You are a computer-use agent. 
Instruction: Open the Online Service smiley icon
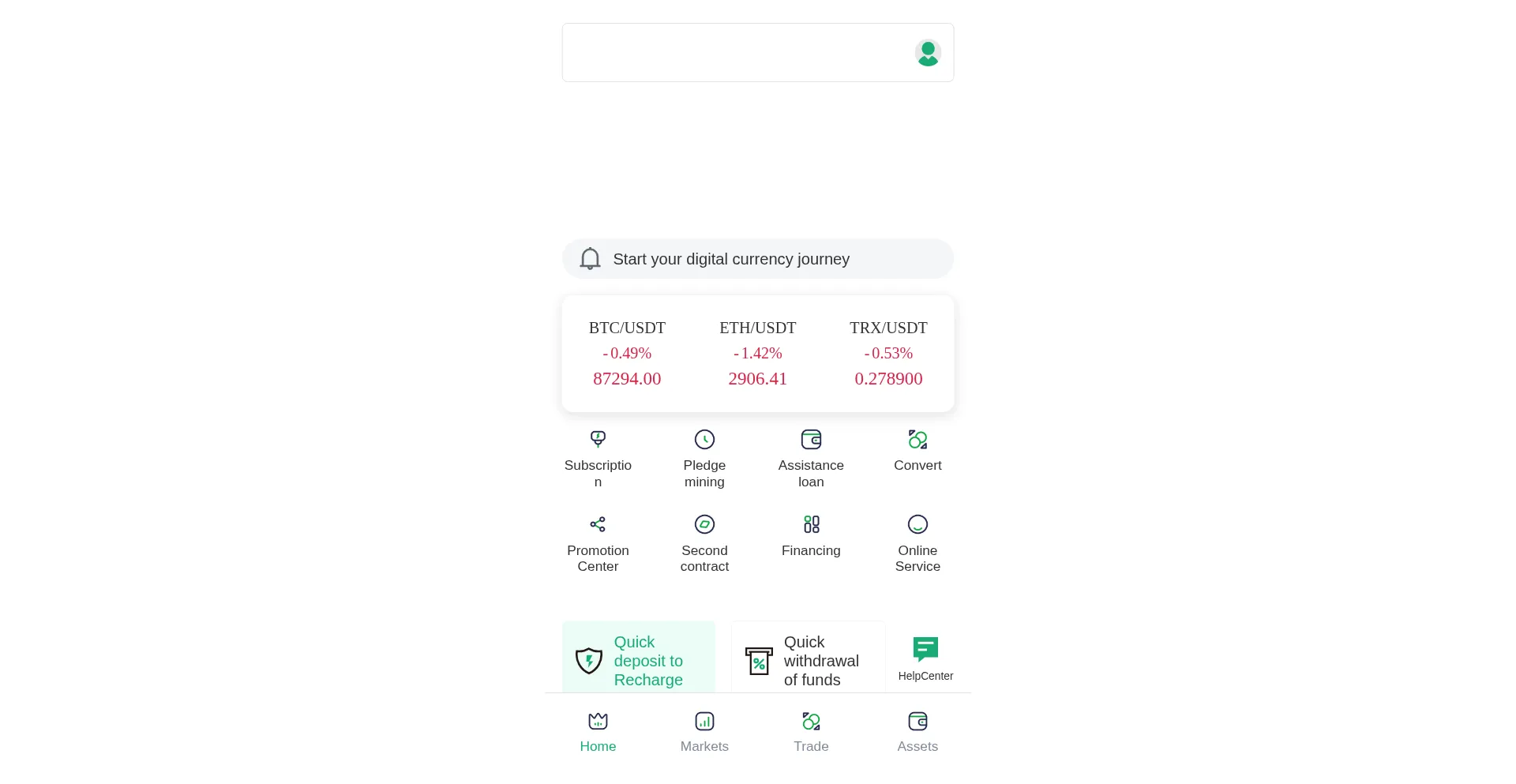917,524
